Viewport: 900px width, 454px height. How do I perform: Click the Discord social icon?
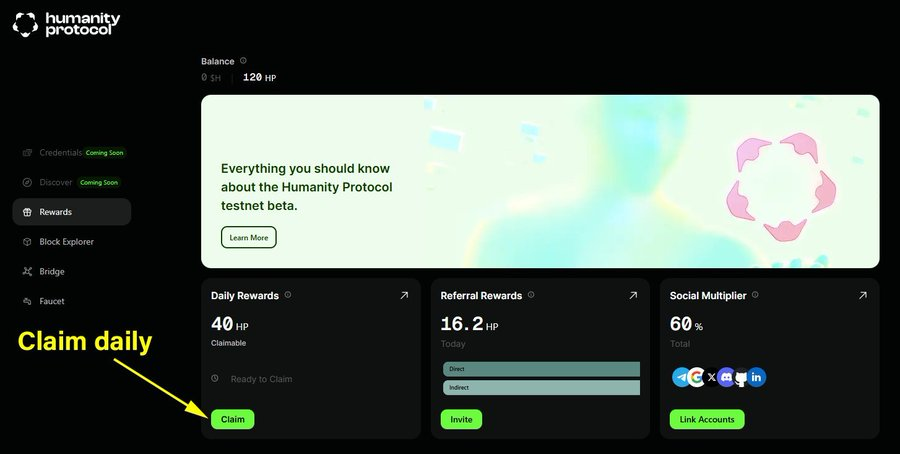[726, 377]
